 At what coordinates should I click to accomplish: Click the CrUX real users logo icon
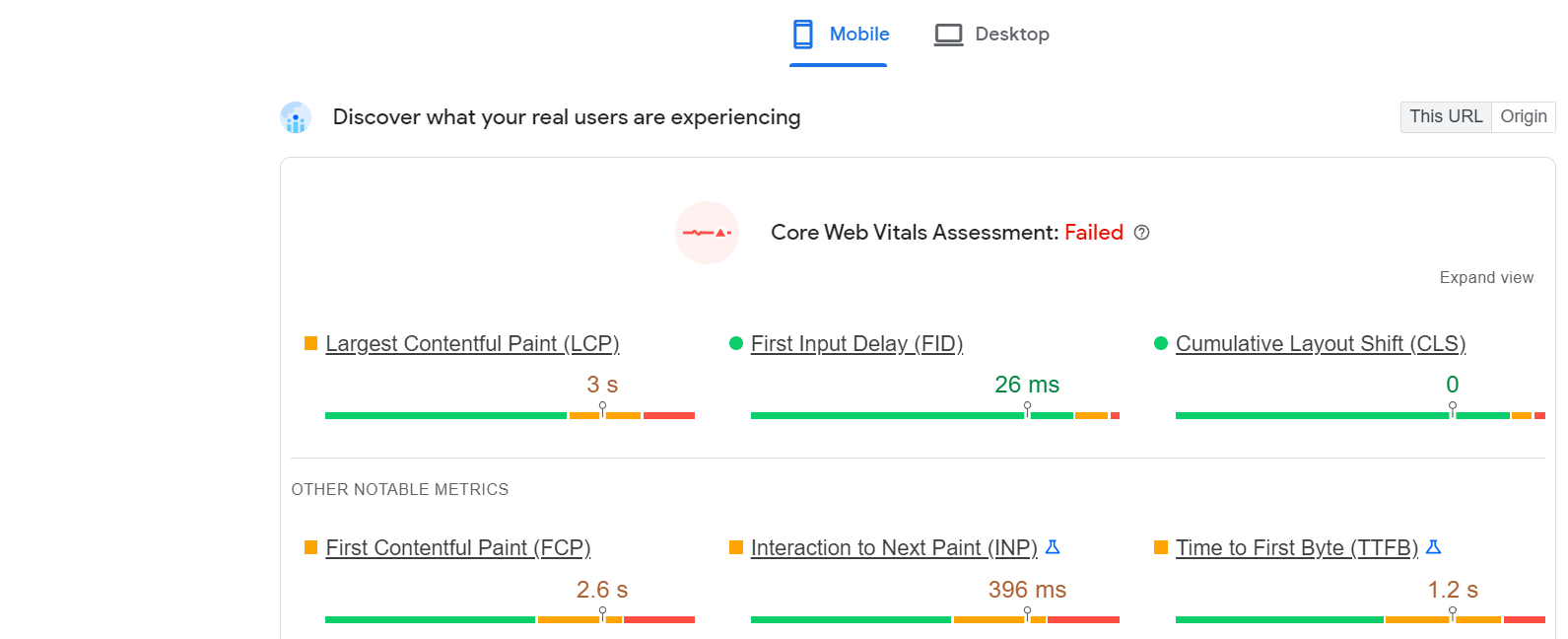coord(295,117)
